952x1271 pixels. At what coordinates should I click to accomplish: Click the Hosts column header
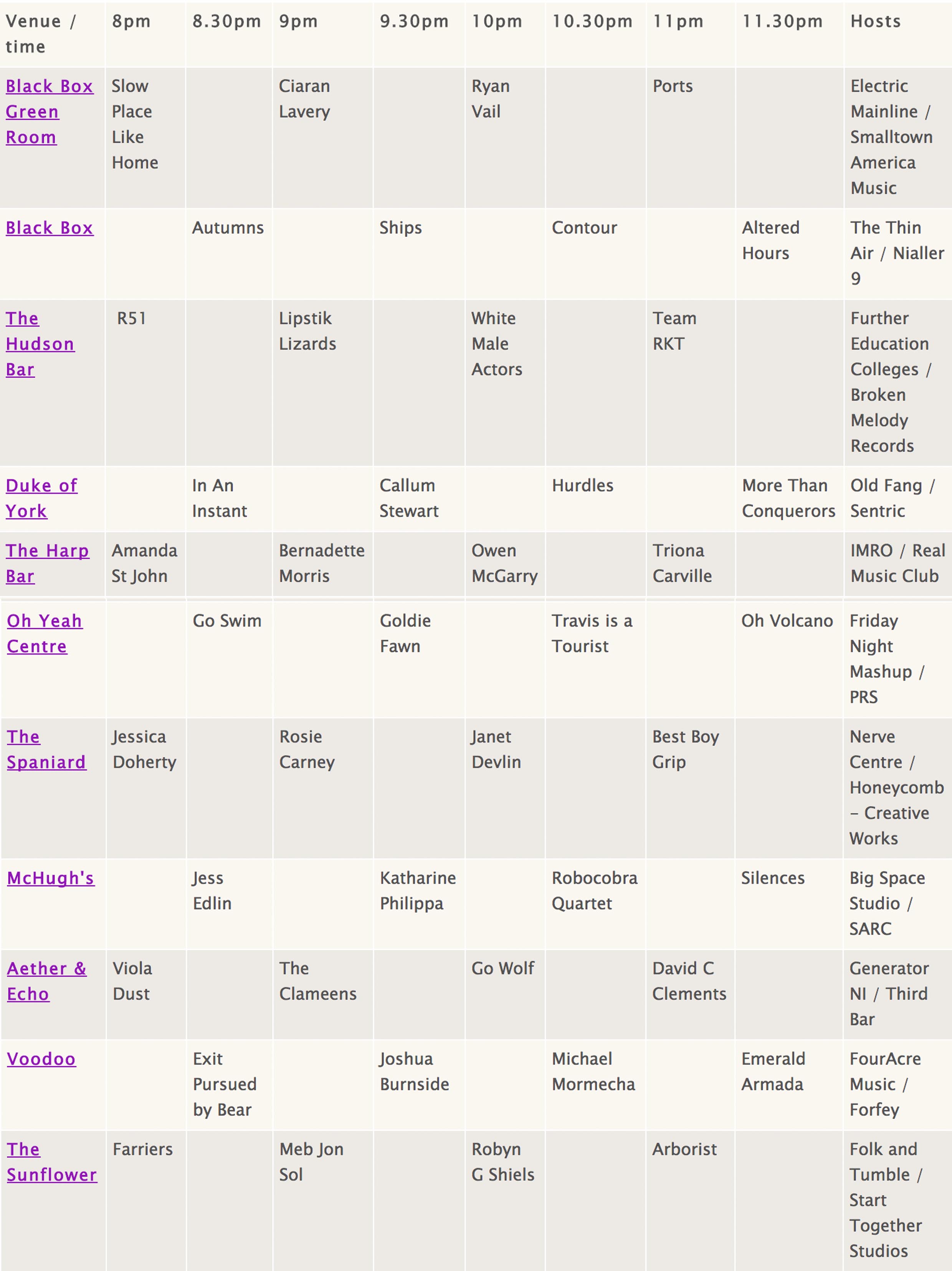click(876, 22)
